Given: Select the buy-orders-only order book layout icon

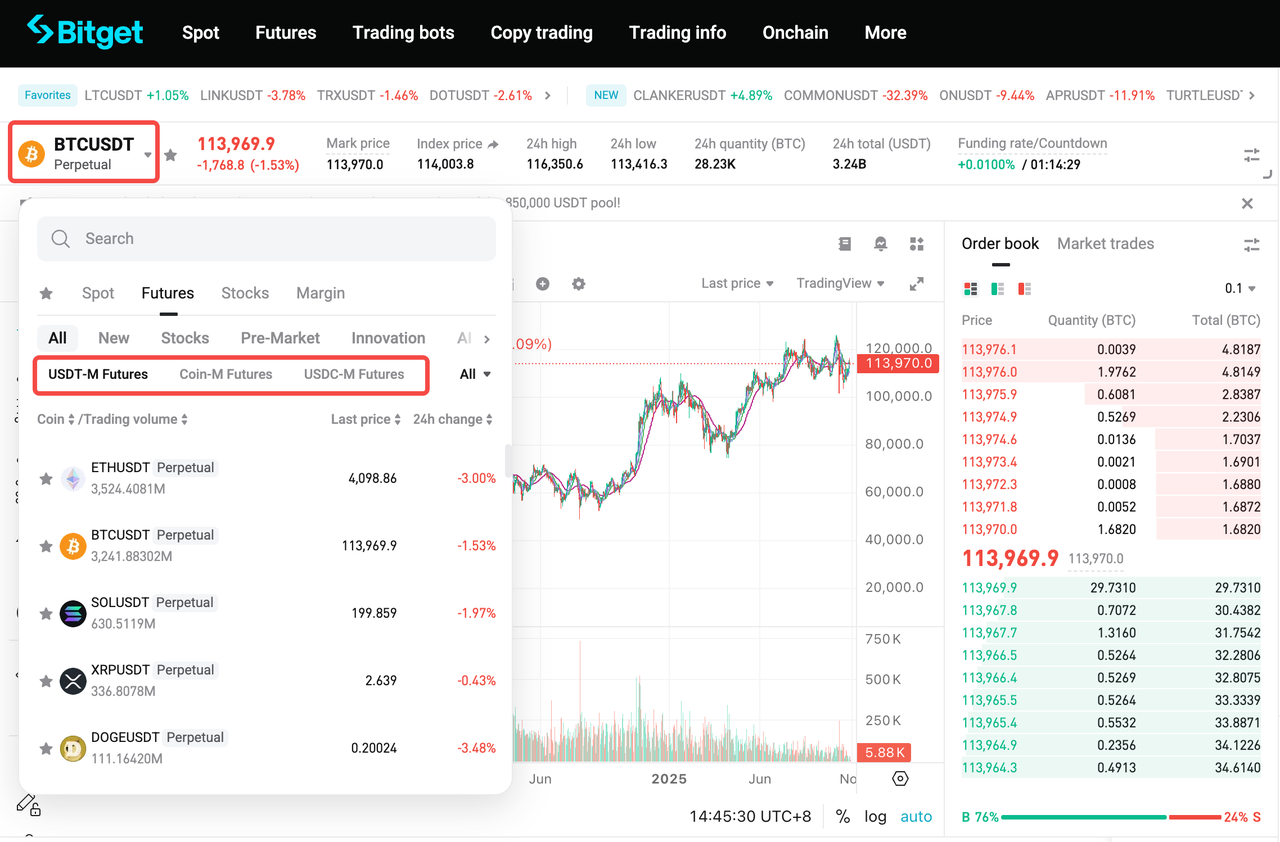Looking at the screenshot, I should [x=995, y=288].
